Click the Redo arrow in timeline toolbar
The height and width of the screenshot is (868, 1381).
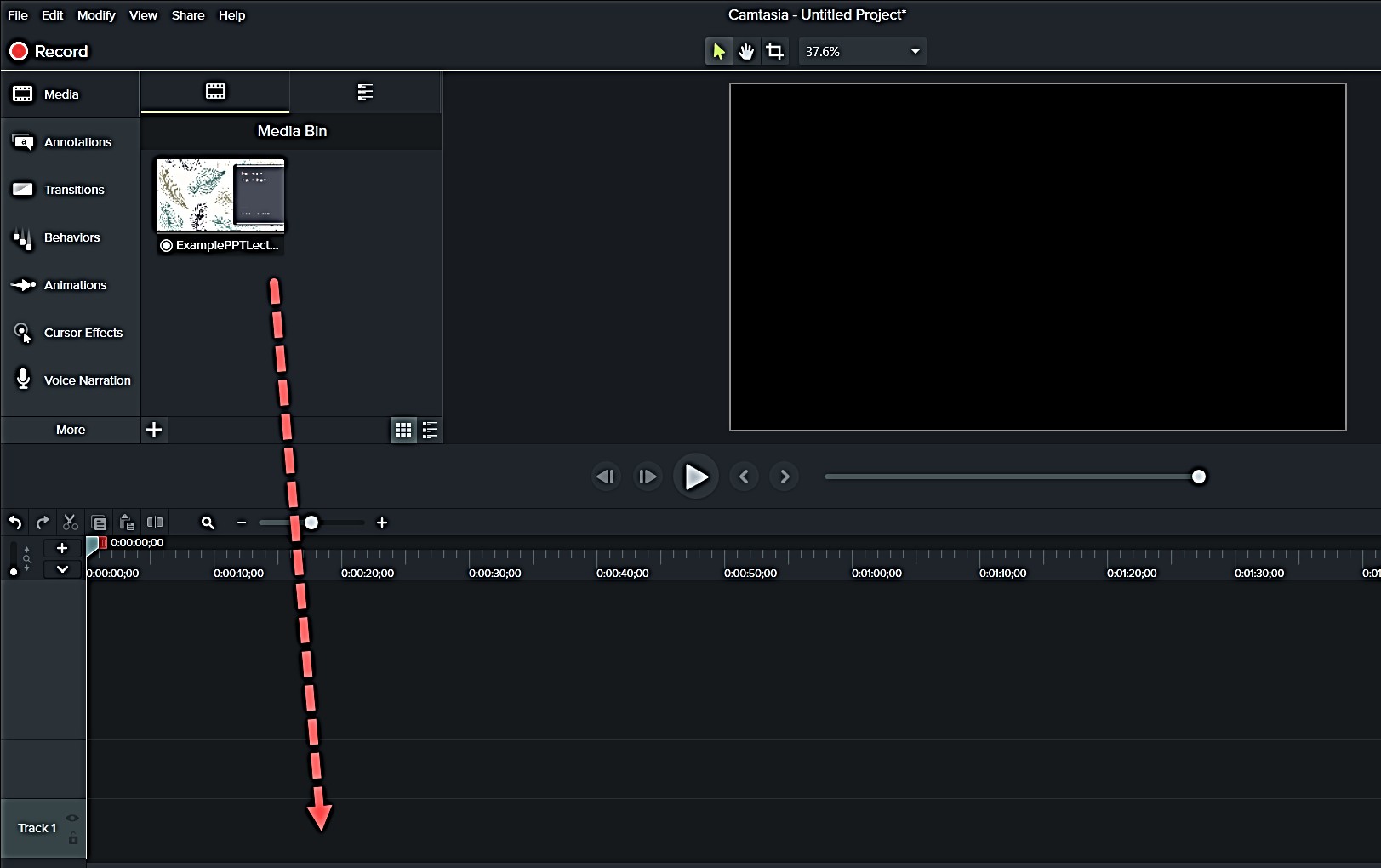tap(43, 523)
